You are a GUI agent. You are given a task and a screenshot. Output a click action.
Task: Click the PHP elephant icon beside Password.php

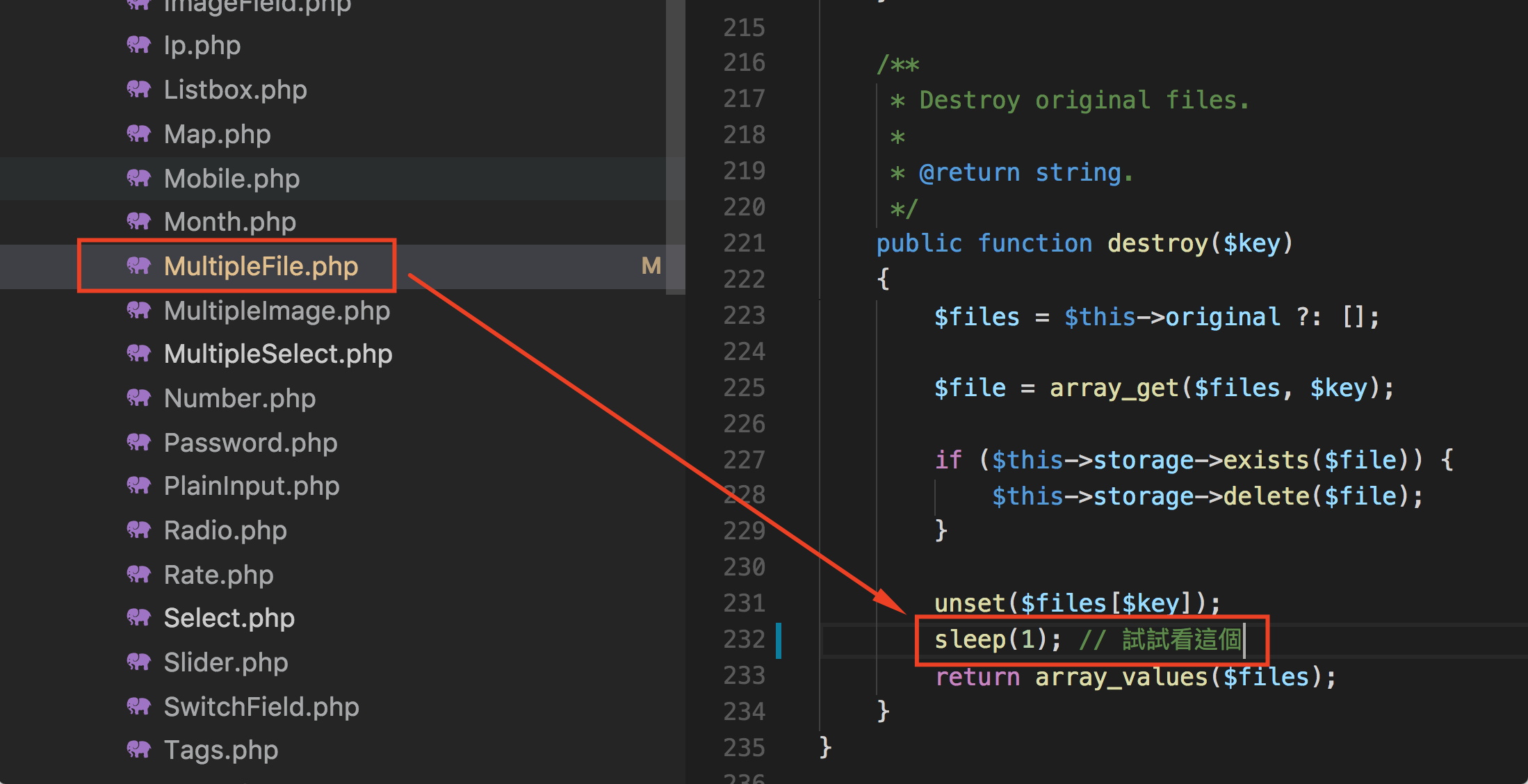(139, 442)
